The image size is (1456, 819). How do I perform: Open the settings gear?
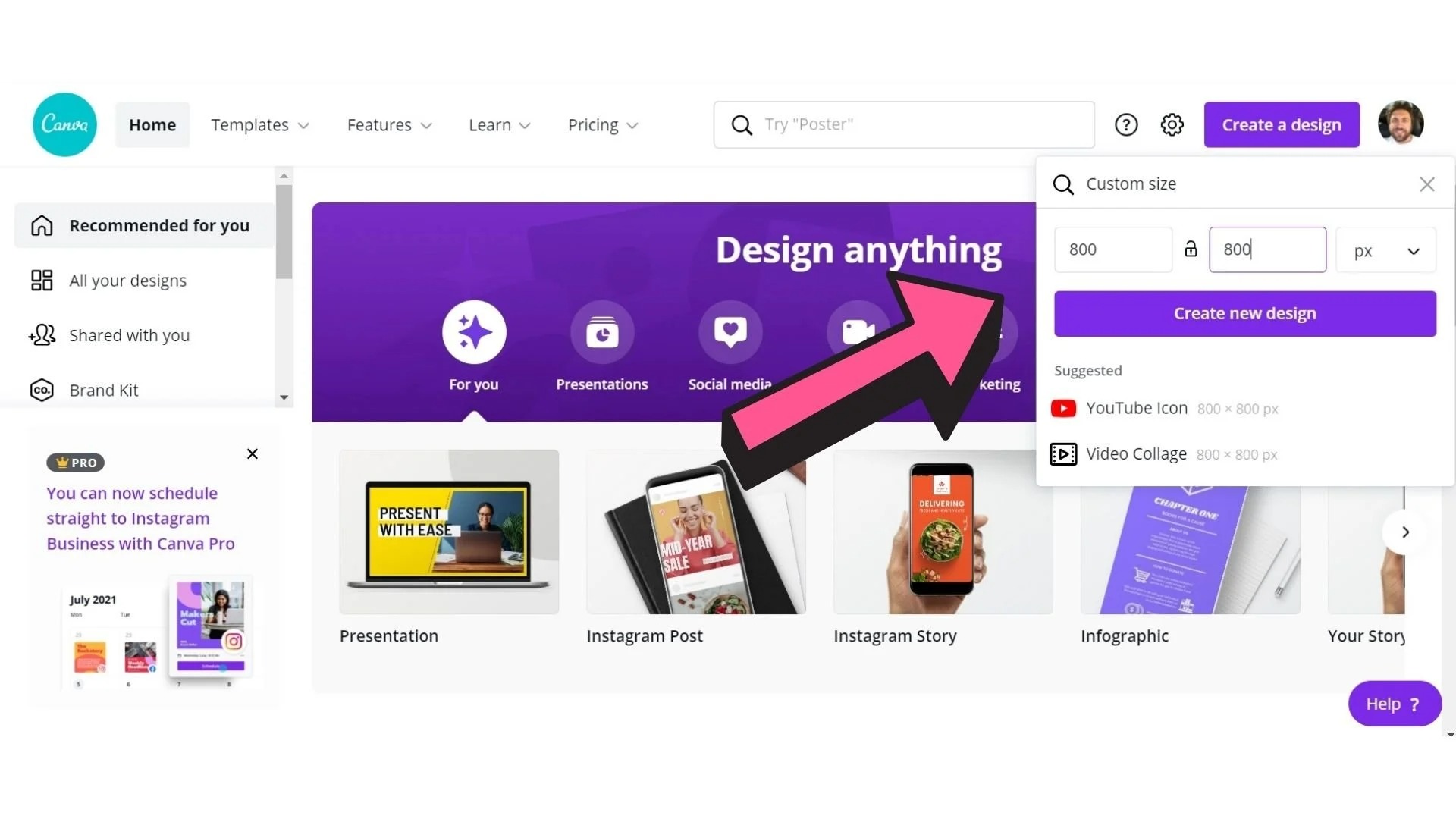pos(1172,124)
